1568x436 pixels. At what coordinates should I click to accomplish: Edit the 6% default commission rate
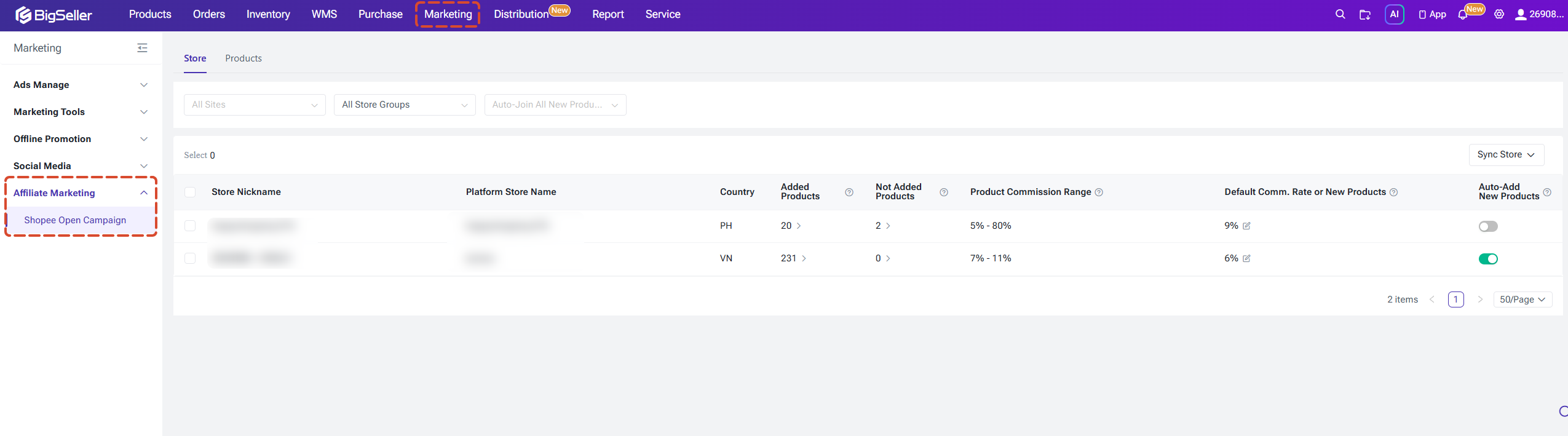[x=1246, y=259]
